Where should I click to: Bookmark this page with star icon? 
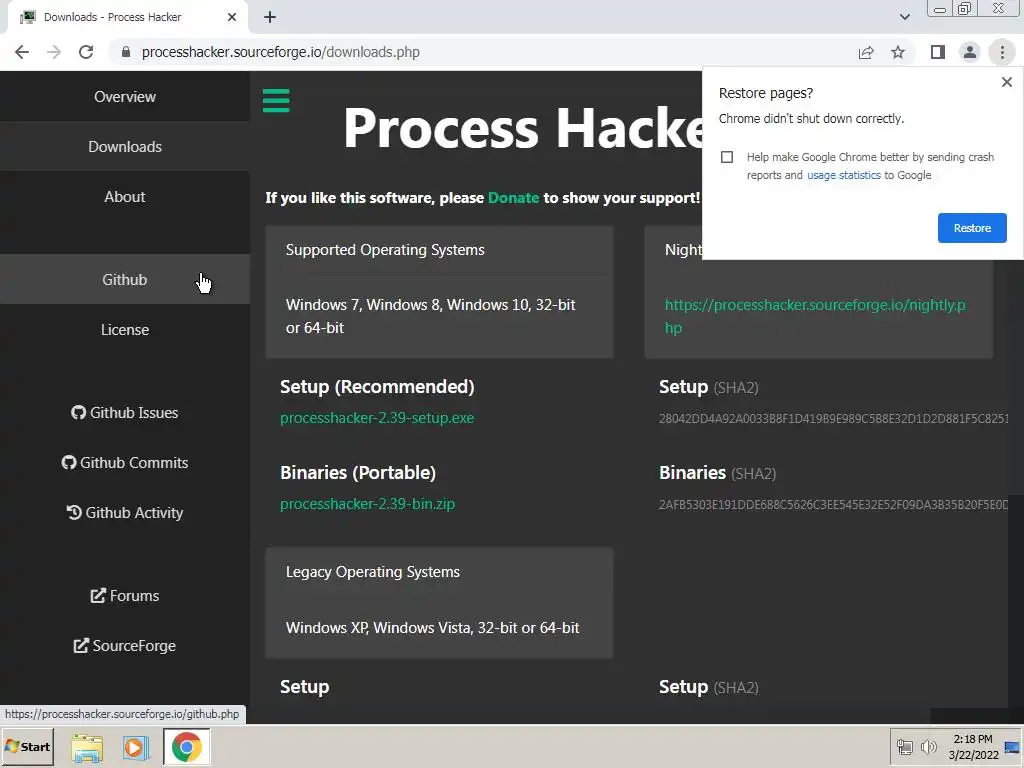tap(898, 52)
